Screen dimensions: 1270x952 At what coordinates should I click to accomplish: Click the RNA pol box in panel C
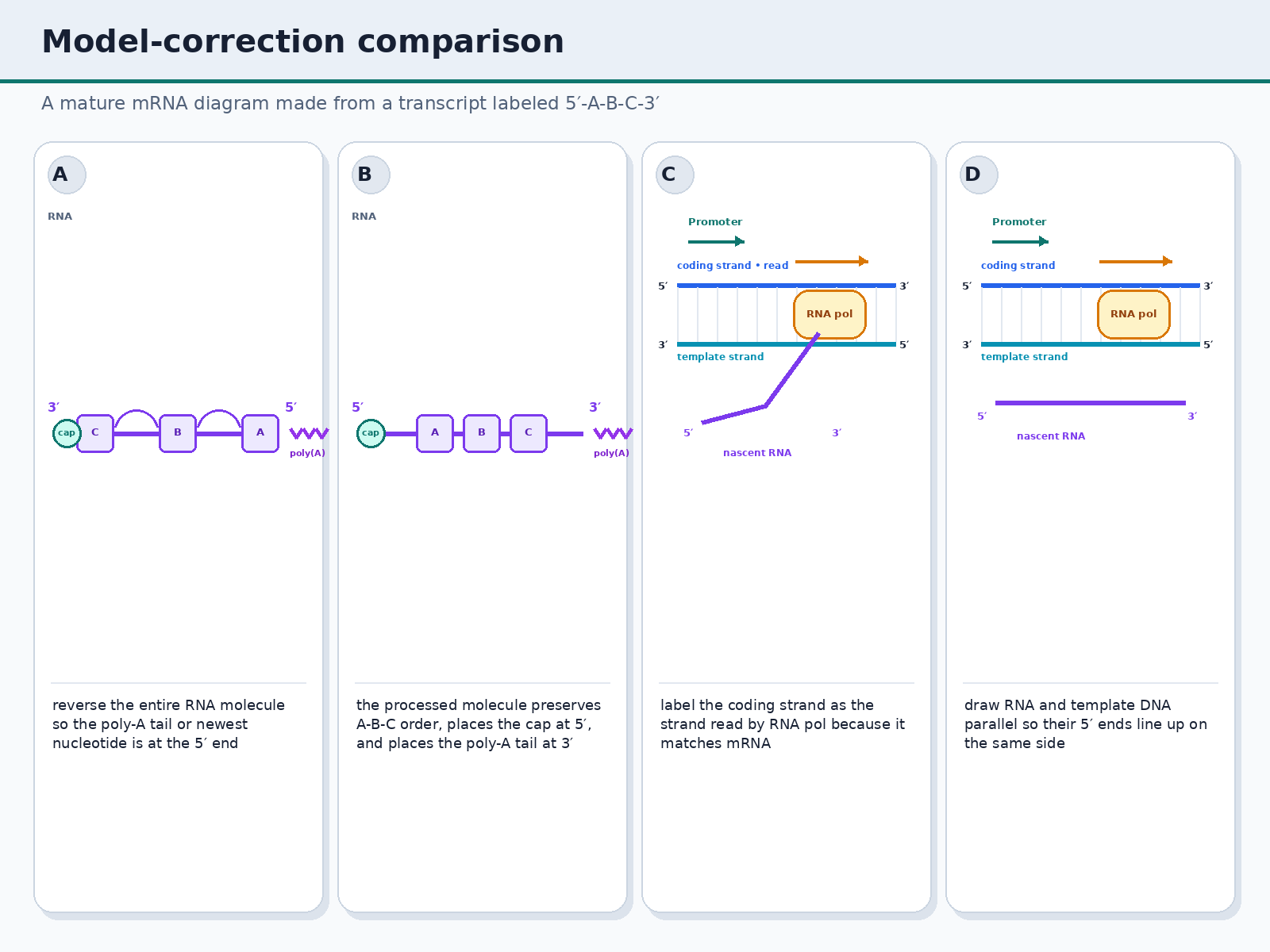pos(829,314)
